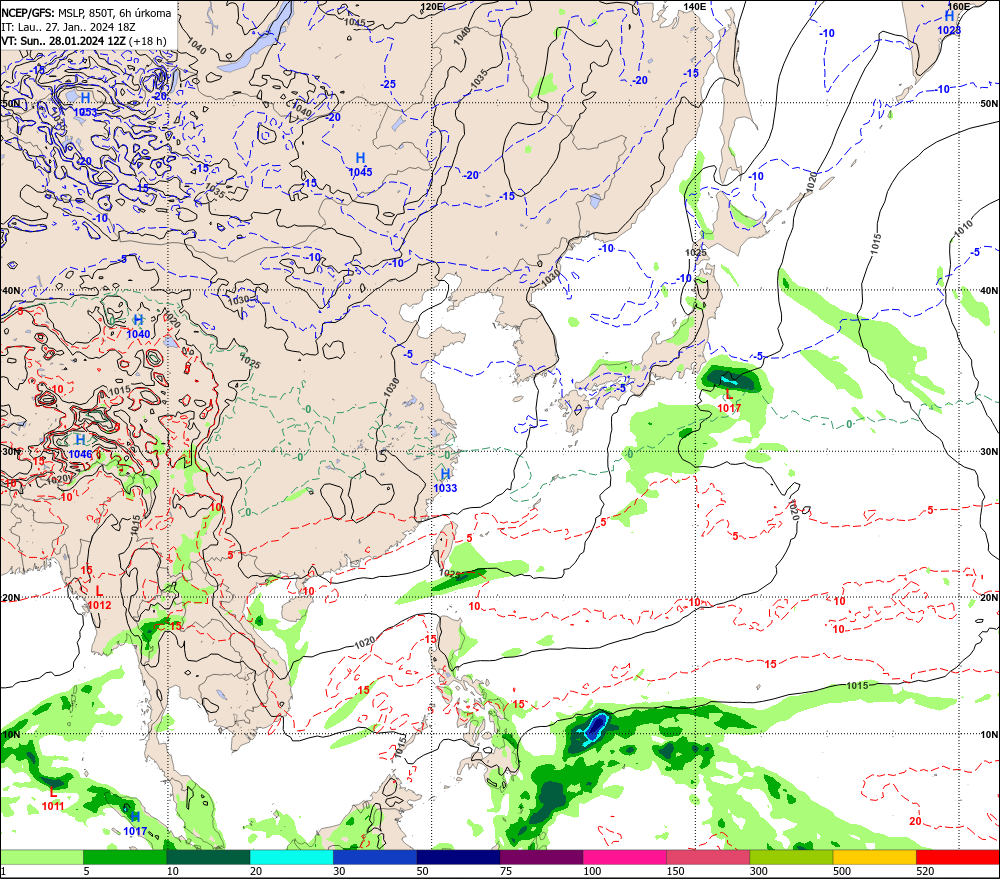The image size is (1000, 879).
Task: Click the 140E longitude label
Action: [695, 6]
